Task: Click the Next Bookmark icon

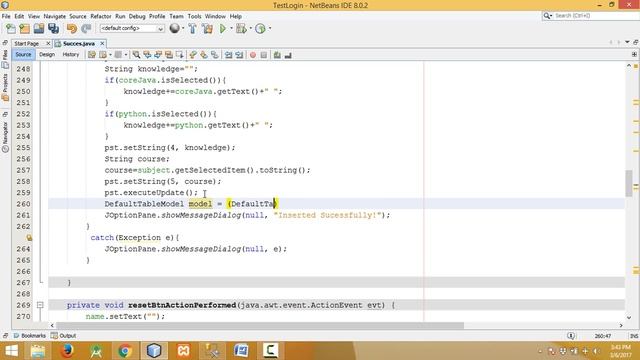Action: point(204,55)
